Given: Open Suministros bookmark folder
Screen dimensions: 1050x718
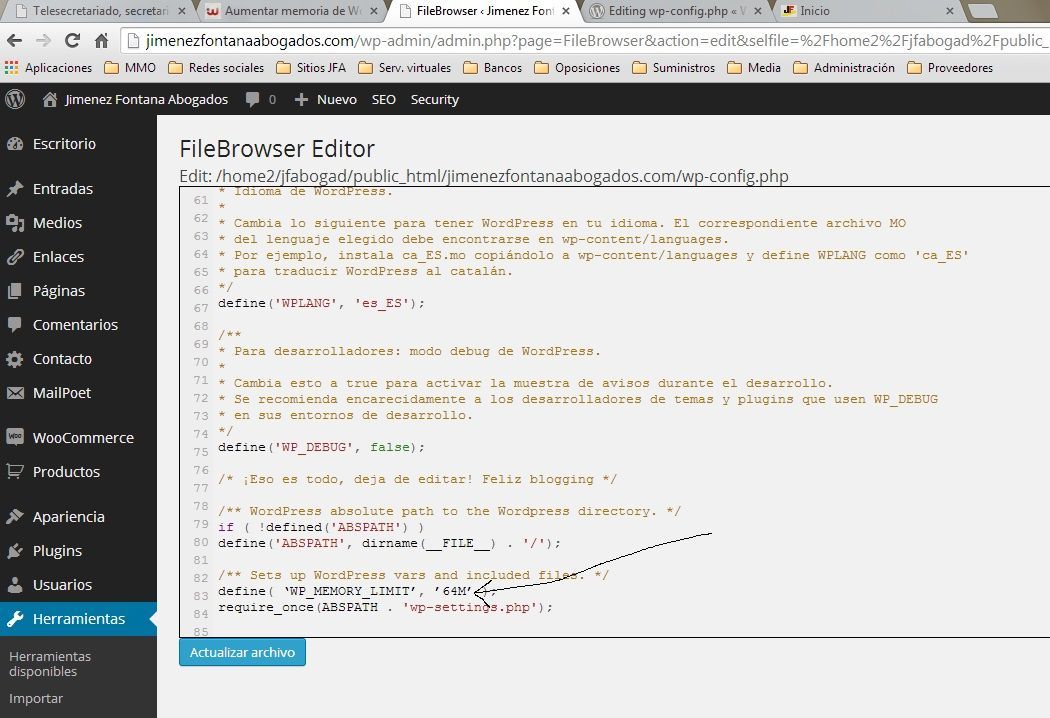Looking at the screenshot, I should tap(673, 68).
